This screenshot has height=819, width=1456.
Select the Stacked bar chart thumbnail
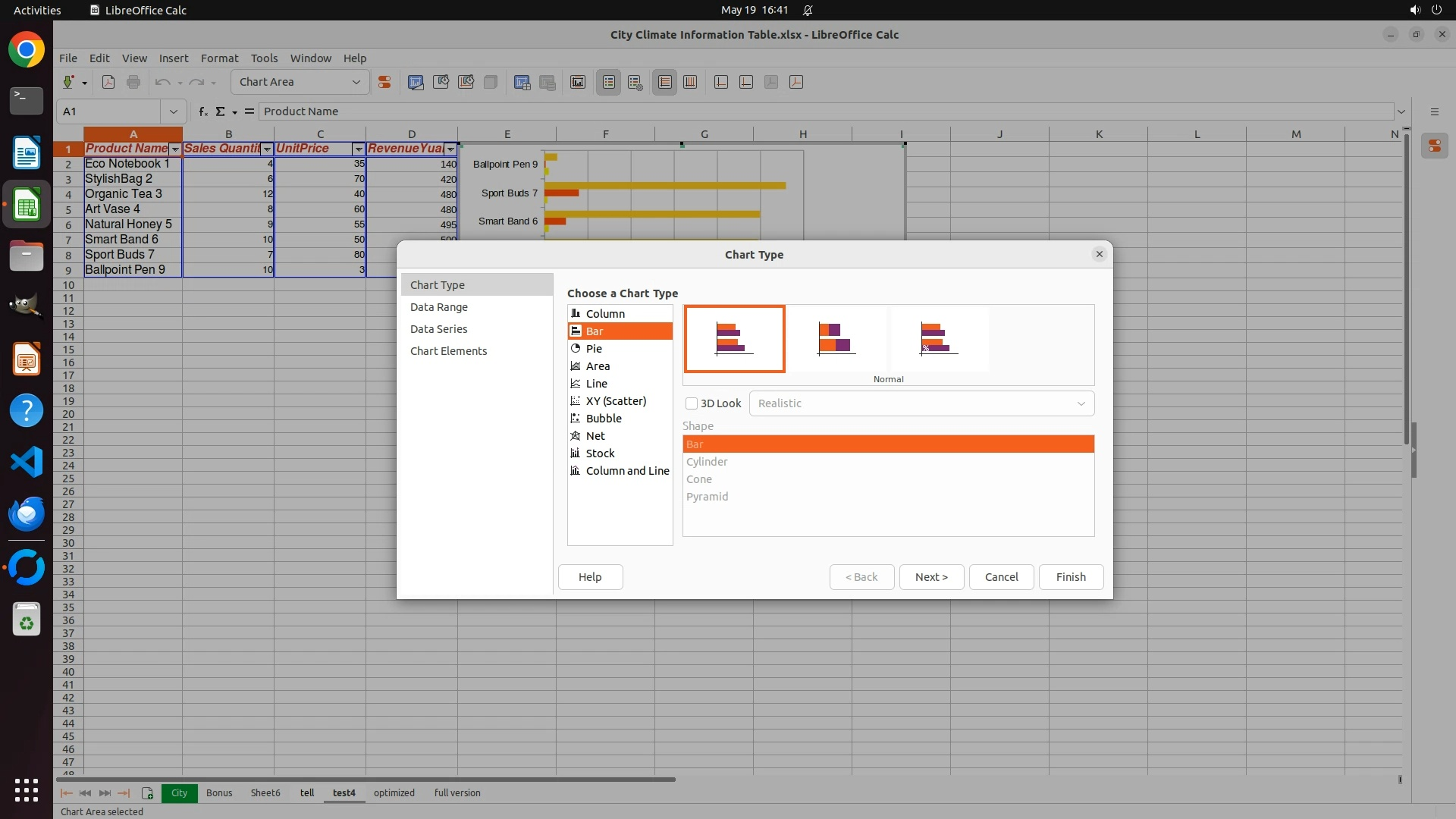(836, 339)
